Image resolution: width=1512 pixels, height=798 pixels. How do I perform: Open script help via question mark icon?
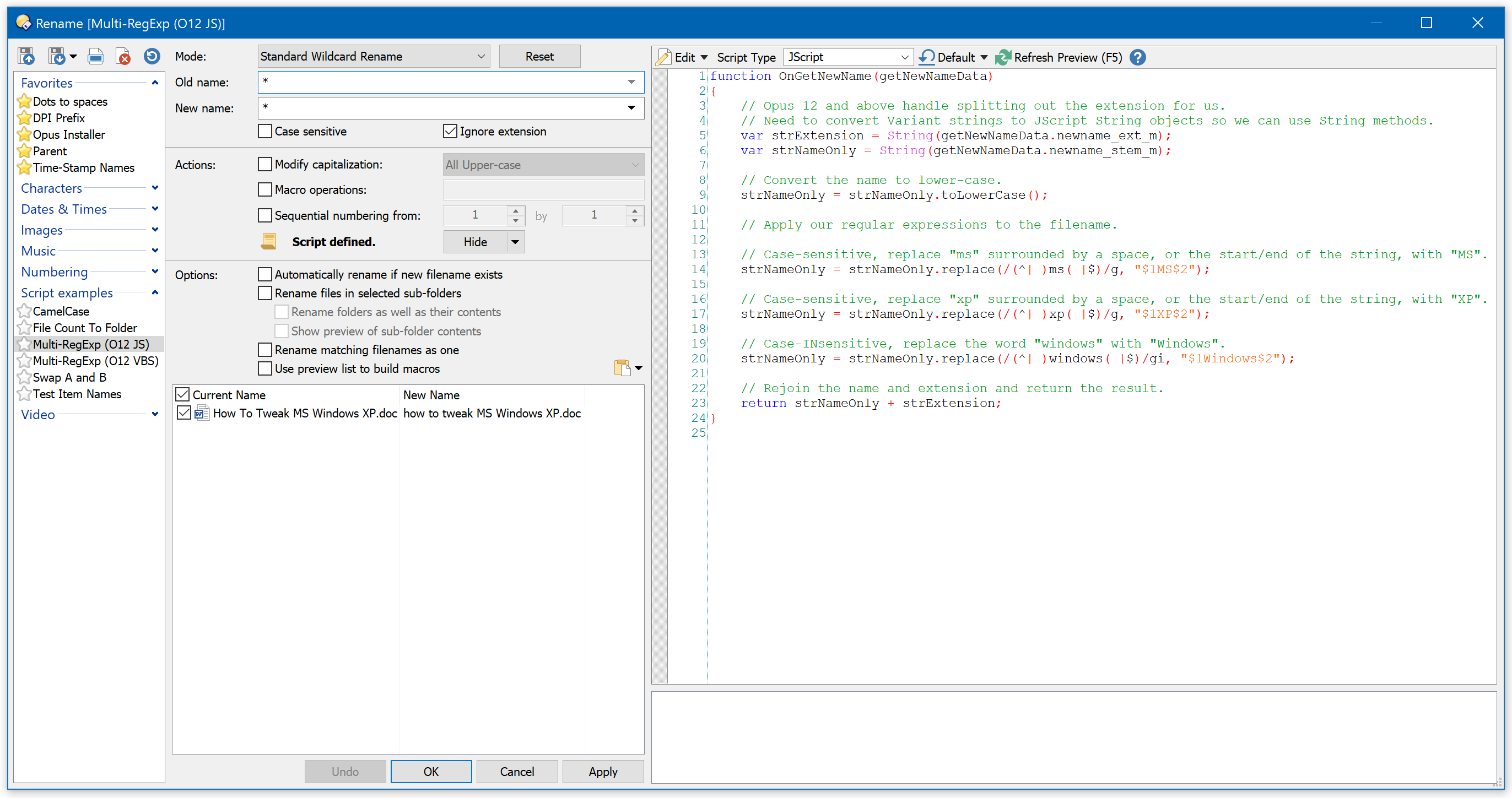pos(1138,57)
